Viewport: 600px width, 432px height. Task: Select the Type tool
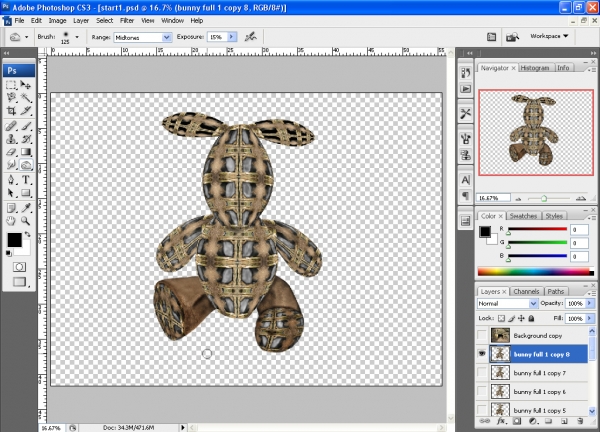point(26,180)
